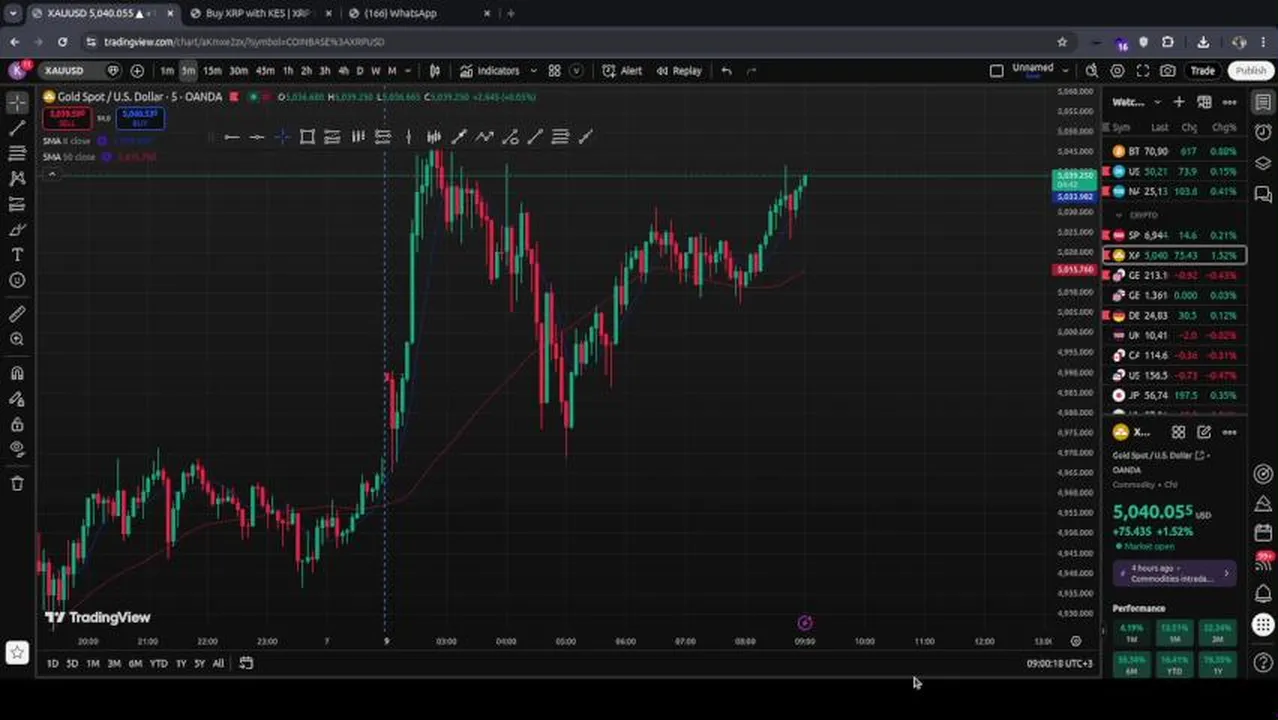Viewport: 1278px width, 720px height.
Task: Switch to the 15m timeframe
Action: tap(212, 71)
